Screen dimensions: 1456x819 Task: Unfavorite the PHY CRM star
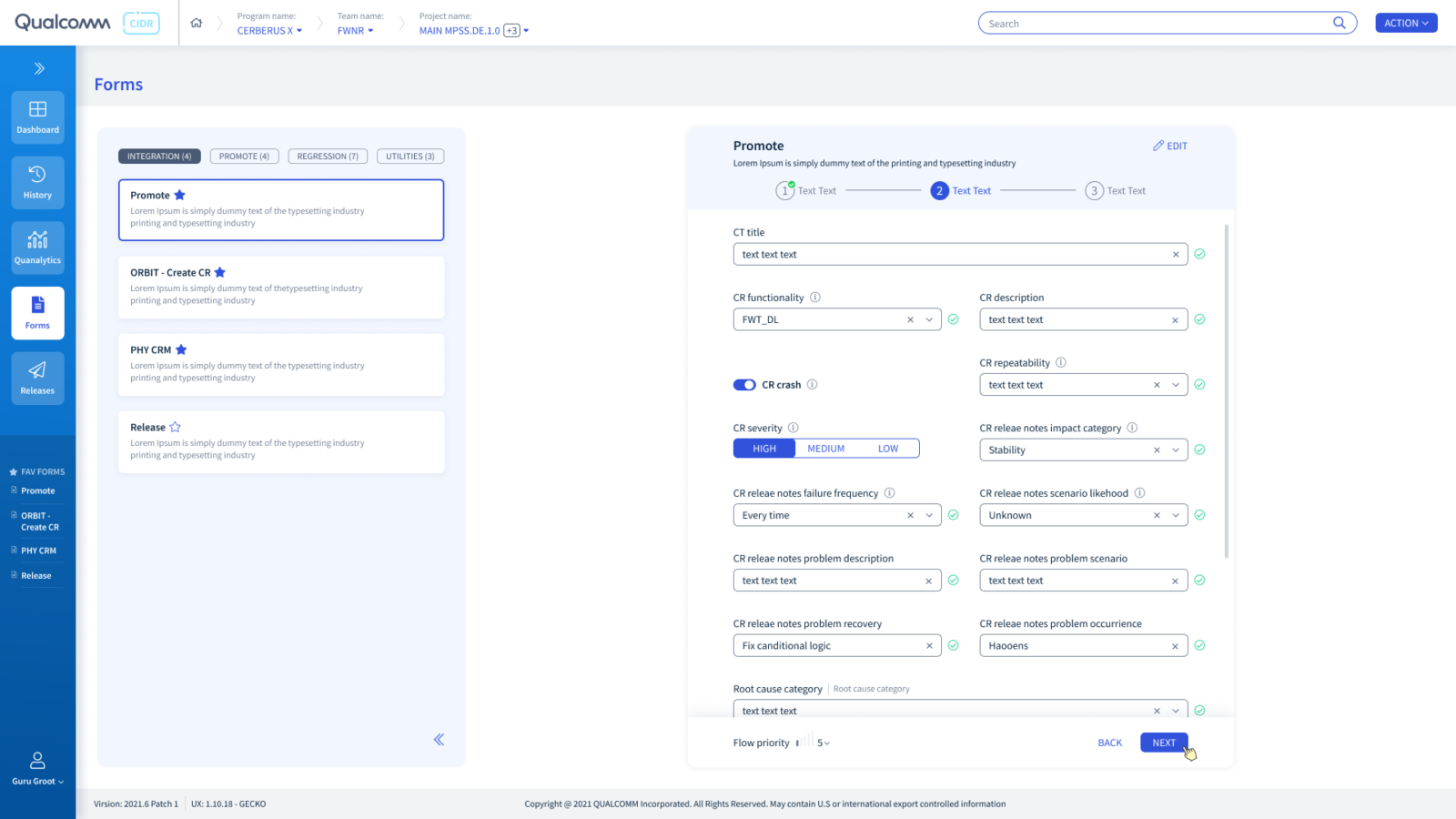pos(181,349)
